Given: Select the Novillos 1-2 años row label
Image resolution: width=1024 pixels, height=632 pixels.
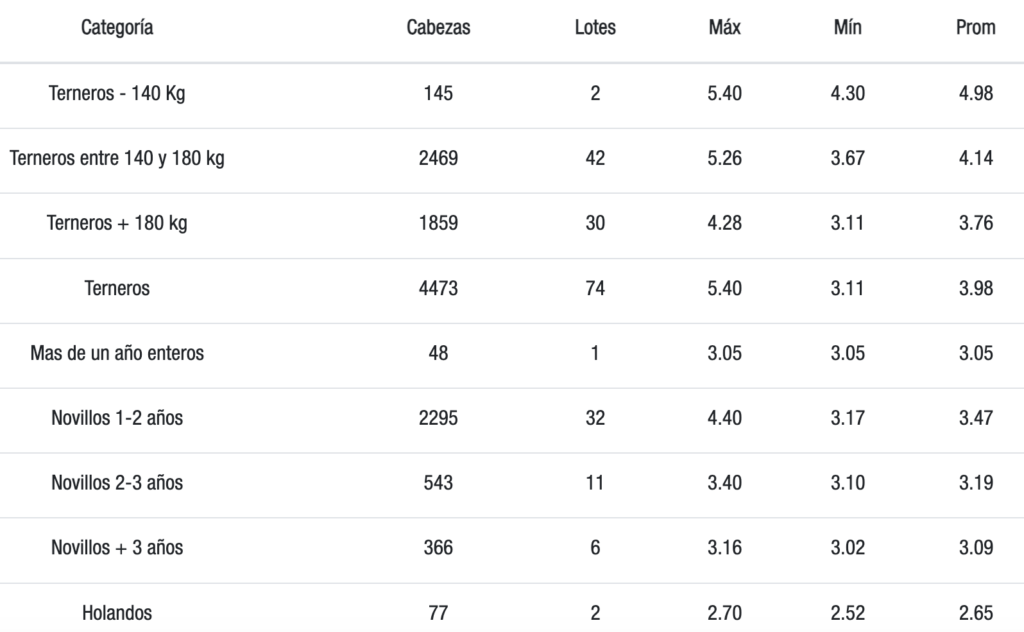Looking at the screenshot, I should pyautogui.click(x=117, y=418).
